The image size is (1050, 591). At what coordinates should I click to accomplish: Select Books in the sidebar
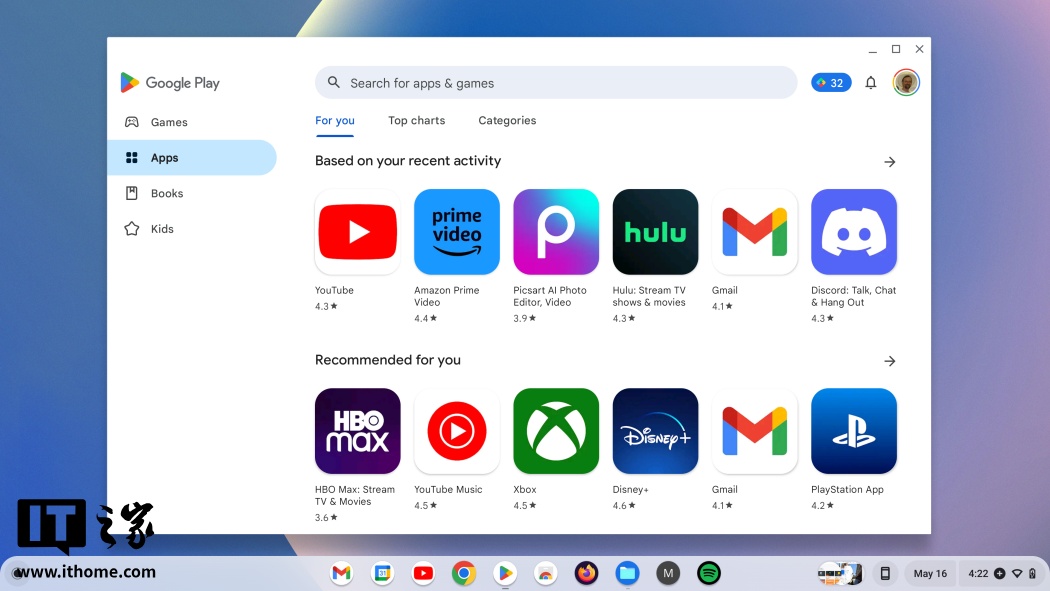tap(192, 193)
